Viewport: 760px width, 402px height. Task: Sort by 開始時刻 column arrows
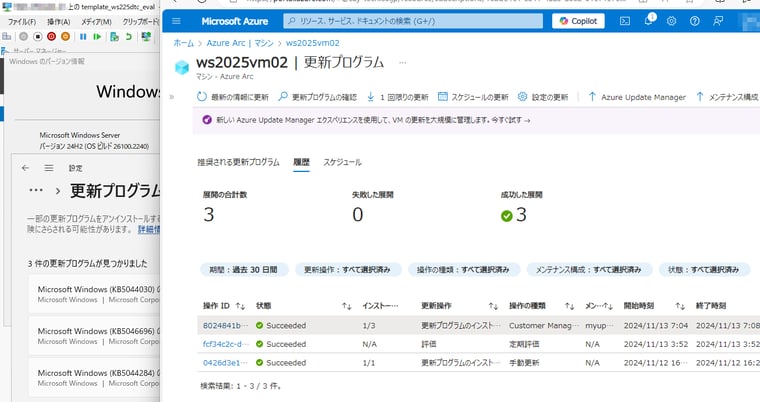coord(680,306)
